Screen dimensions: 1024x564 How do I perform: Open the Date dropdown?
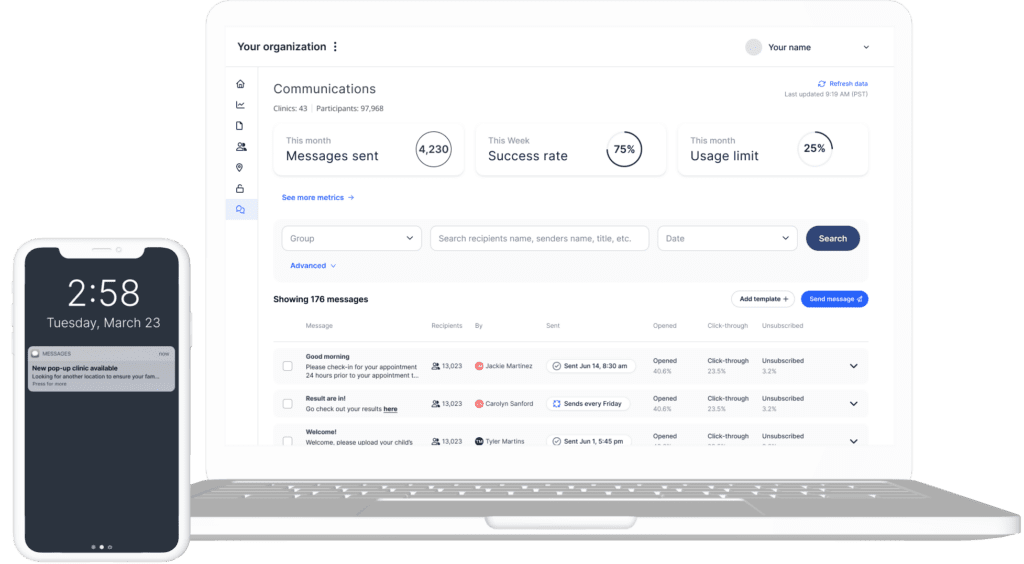(727, 238)
